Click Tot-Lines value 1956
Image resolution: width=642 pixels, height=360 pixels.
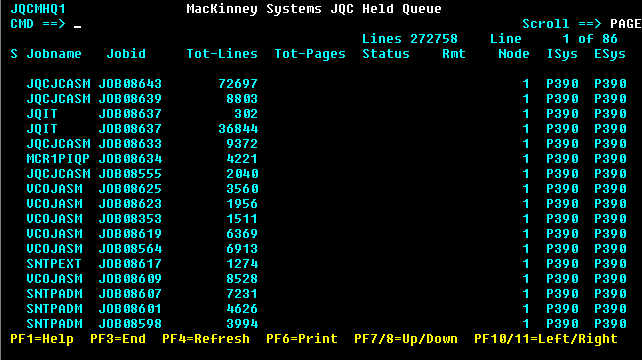coord(242,204)
